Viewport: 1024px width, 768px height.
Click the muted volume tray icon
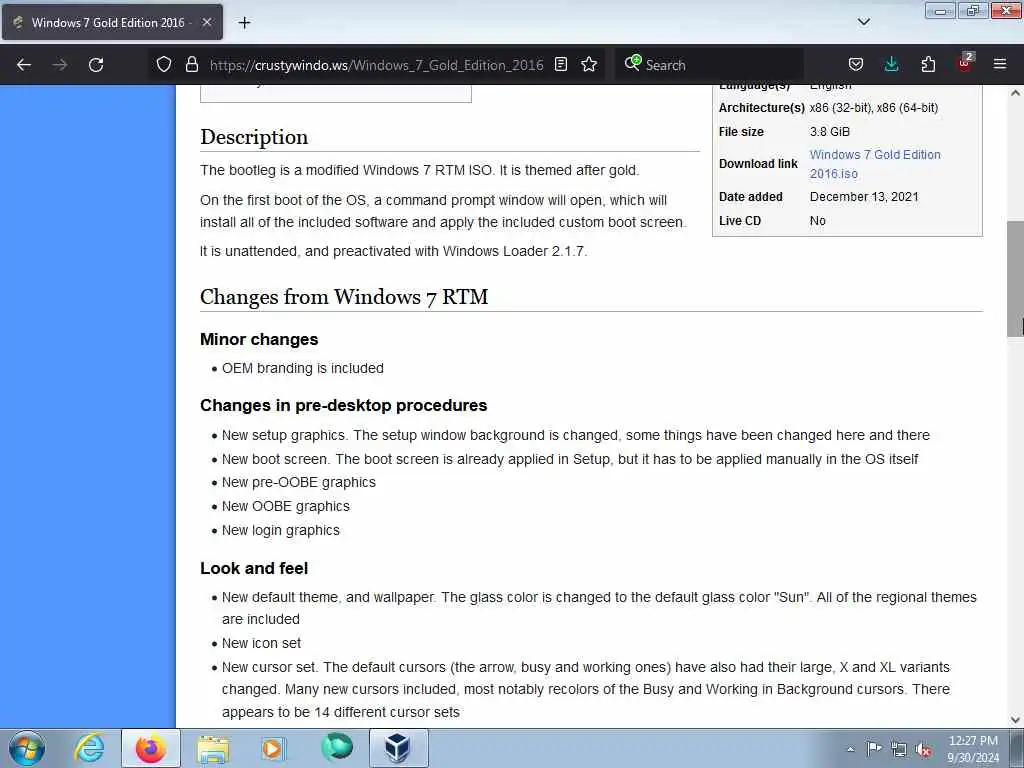point(923,750)
